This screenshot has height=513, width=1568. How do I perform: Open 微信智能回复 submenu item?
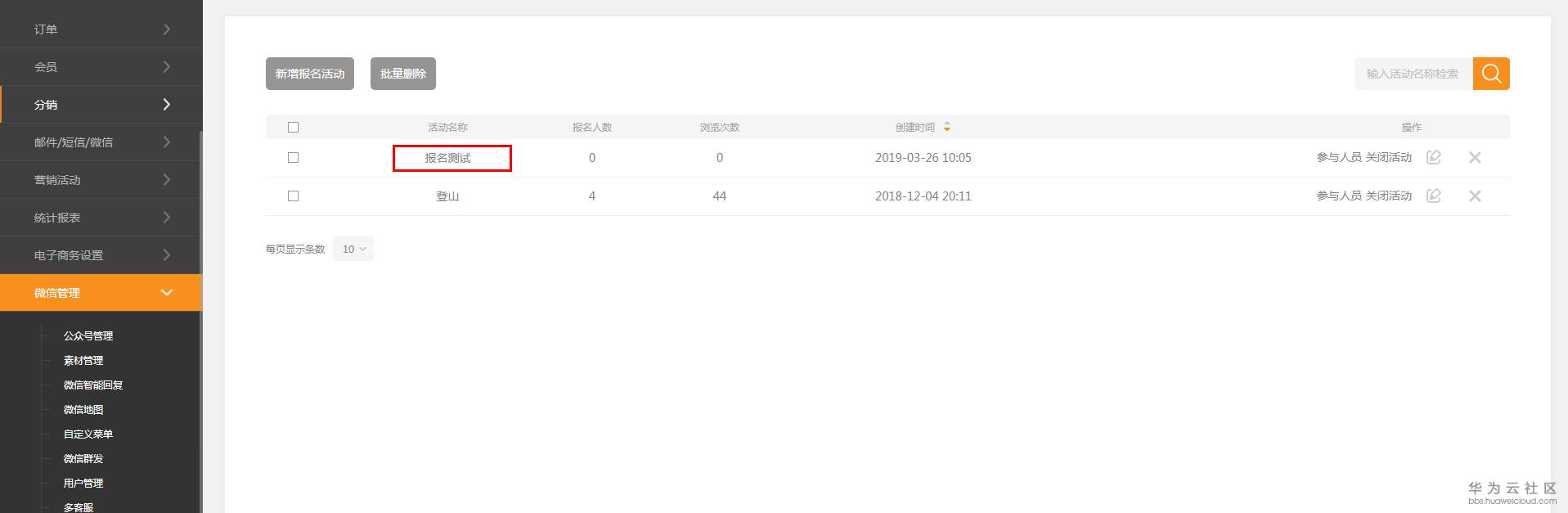(93, 385)
